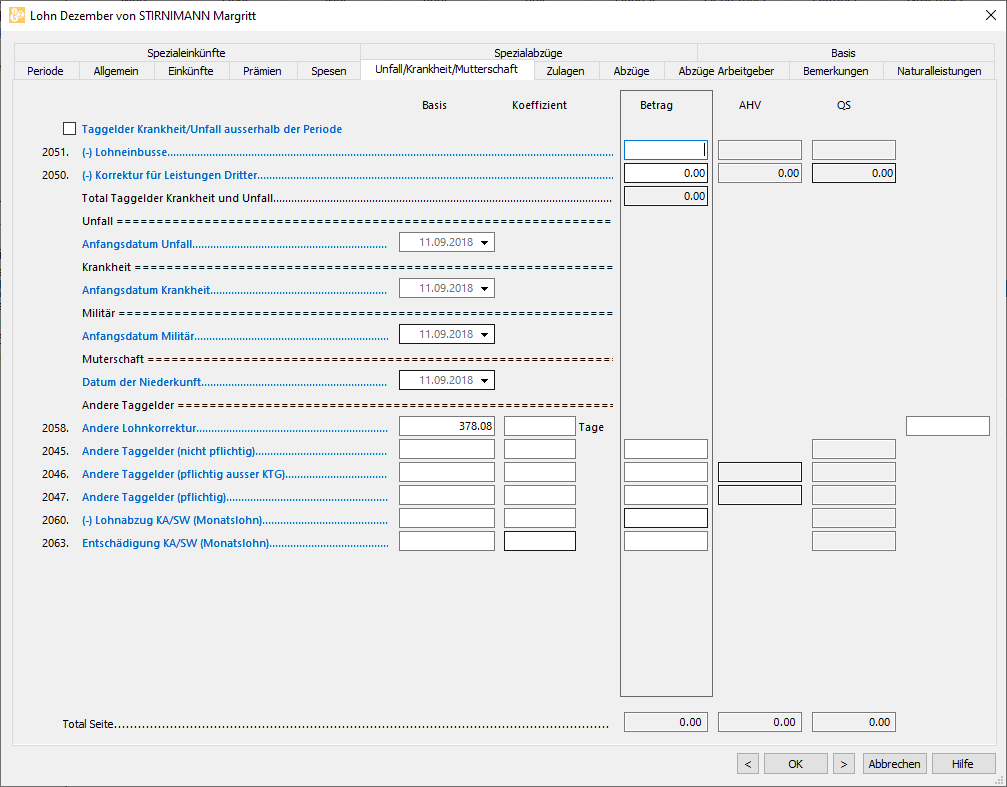Image resolution: width=1007 pixels, height=787 pixels.
Task: Enable Taggelder Krankheit/Unfall ausserhalb der Periode checkbox
Action: [69, 129]
